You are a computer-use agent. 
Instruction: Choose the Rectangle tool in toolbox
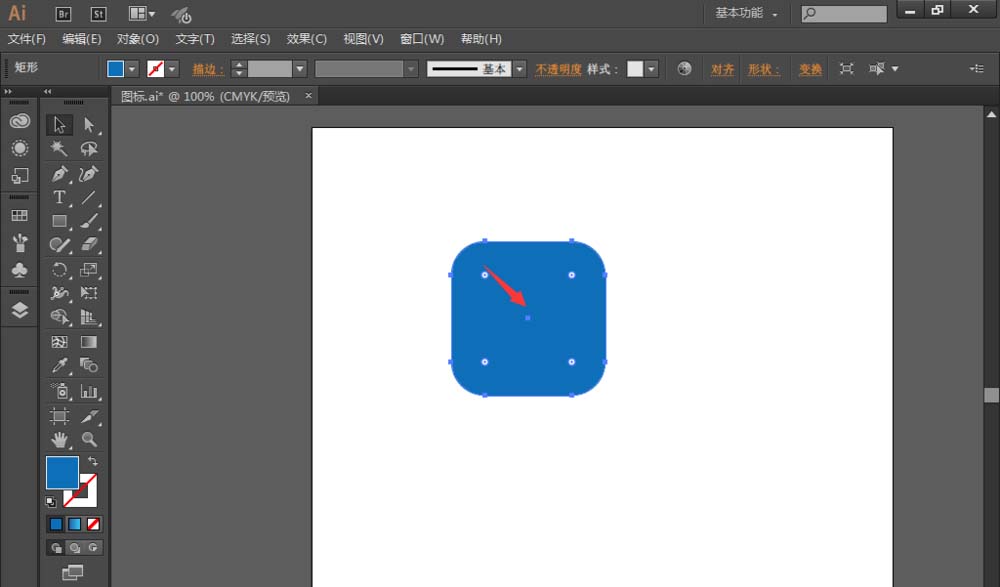(59, 221)
